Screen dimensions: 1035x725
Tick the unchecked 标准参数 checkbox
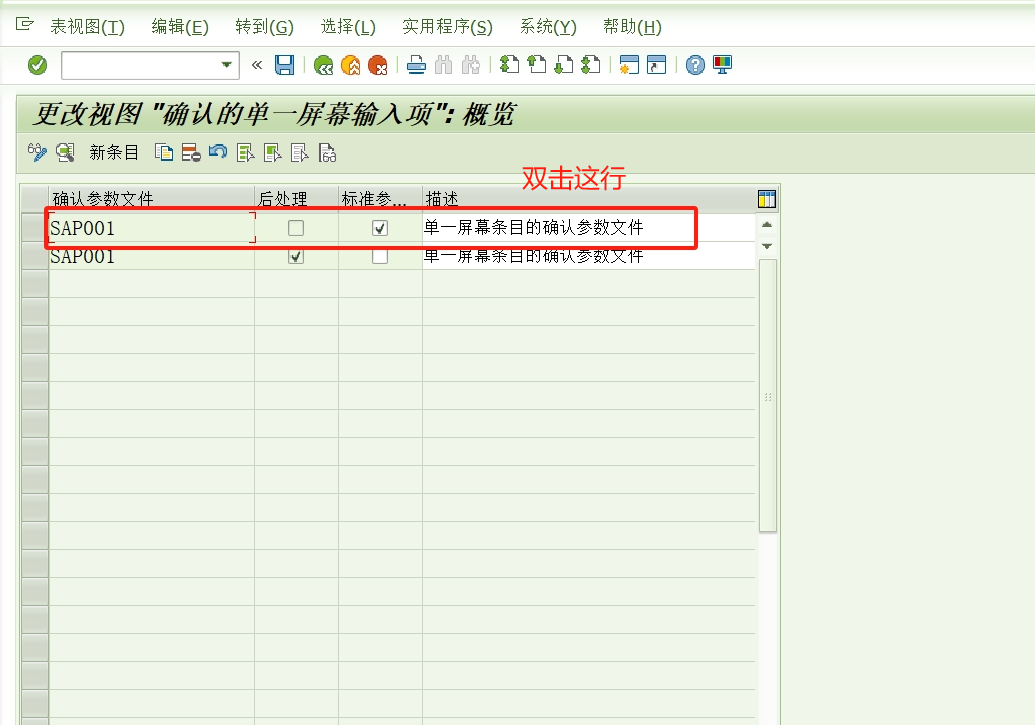point(380,256)
